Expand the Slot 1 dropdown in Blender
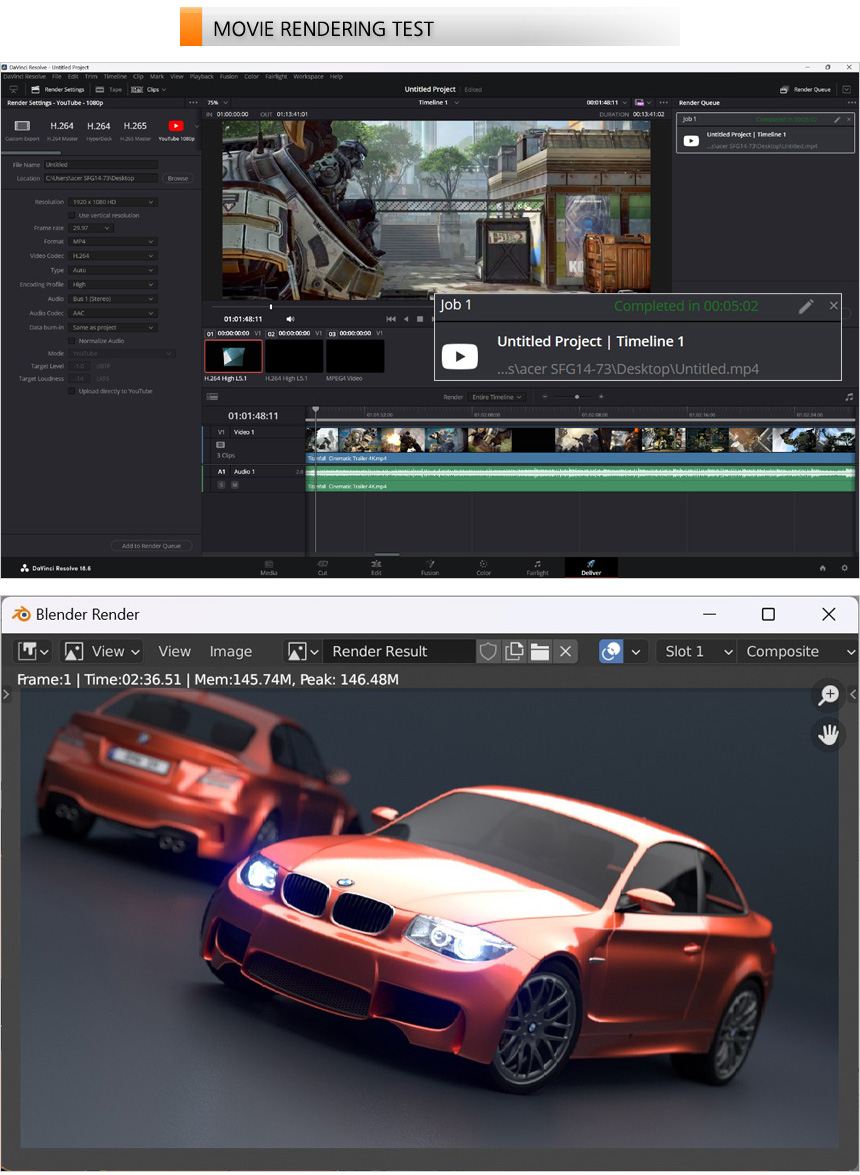Screen dimensions: 860x1175 click(695, 651)
